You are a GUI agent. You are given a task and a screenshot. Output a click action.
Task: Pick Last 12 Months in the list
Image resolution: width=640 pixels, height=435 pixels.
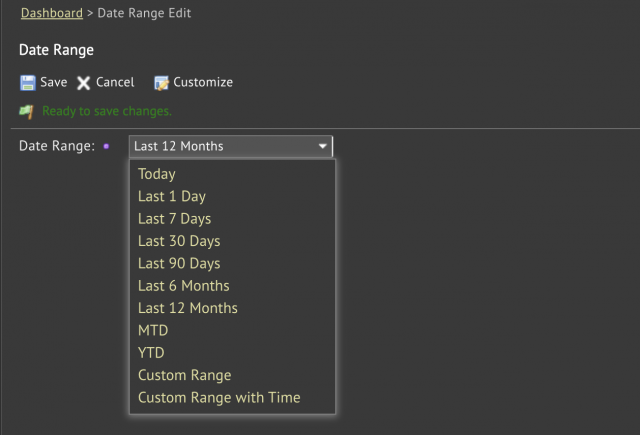[x=188, y=308]
